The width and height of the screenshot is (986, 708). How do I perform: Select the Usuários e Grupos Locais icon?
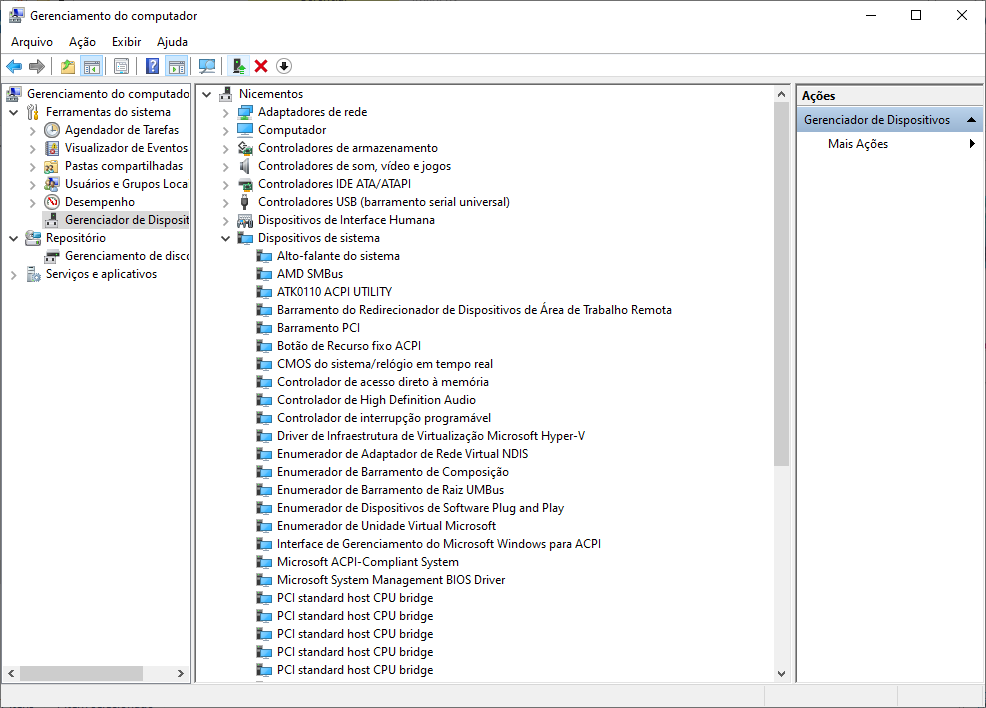[x=52, y=184]
